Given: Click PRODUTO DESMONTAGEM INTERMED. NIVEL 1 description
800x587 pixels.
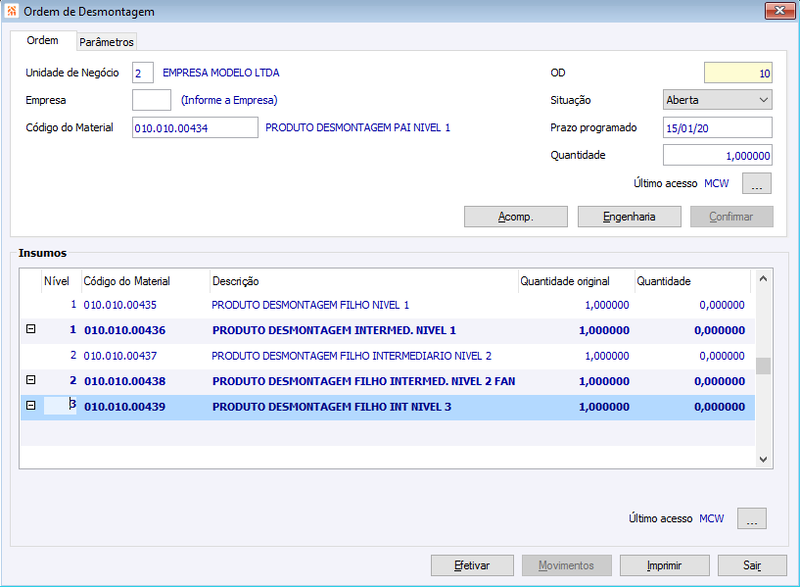Looking at the screenshot, I should [334, 330].
